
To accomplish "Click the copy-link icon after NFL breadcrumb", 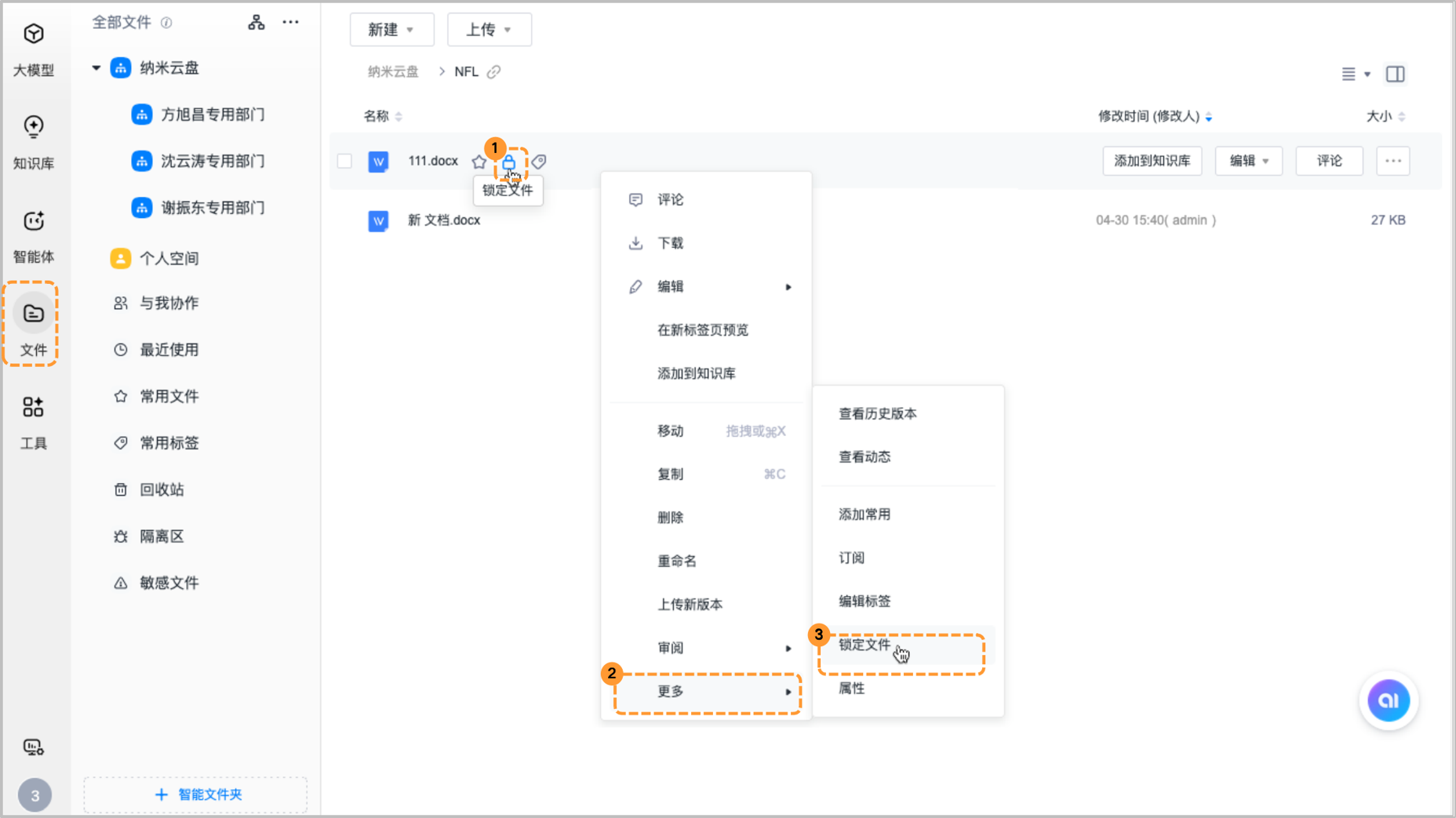I will pyautogui.click(x=493, y=71).
